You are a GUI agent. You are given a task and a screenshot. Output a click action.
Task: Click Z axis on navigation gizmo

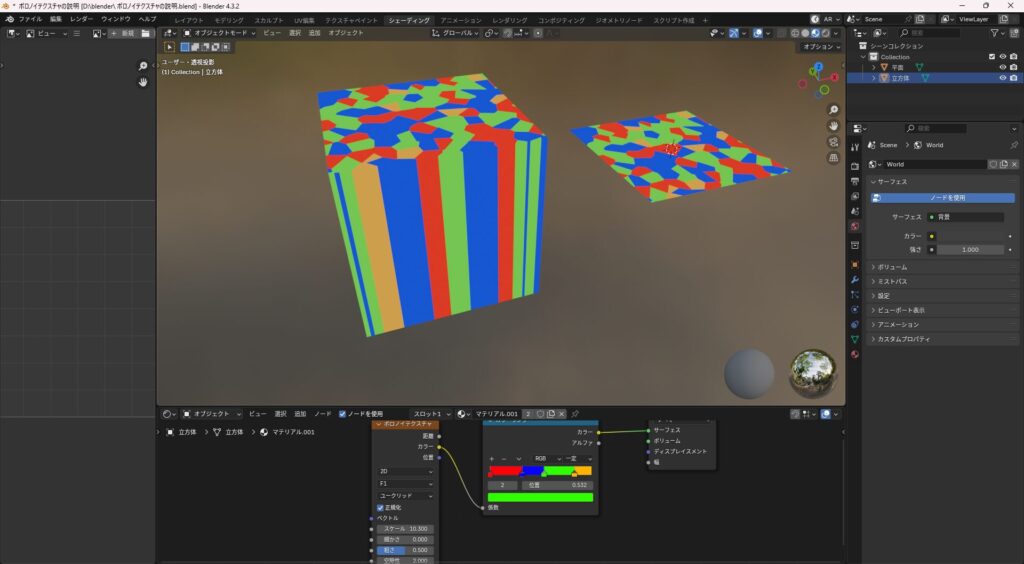coord(818,67)
